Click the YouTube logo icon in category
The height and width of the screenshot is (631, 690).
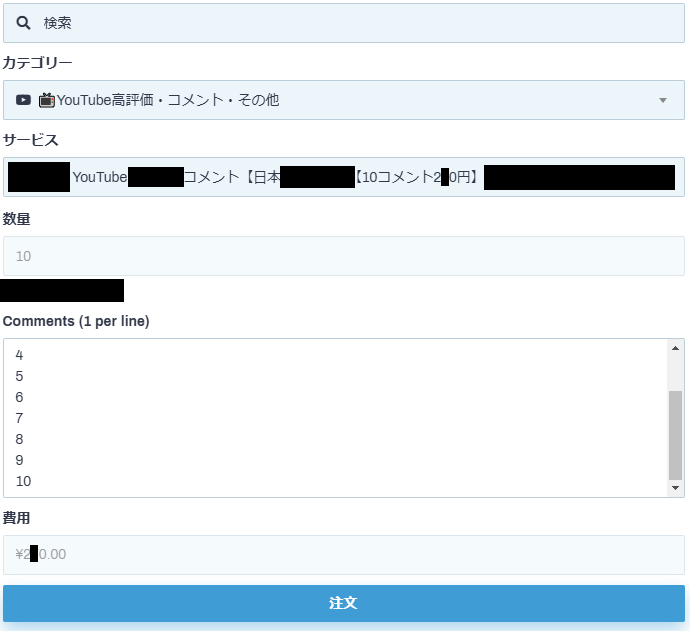(x=23, y=100)
